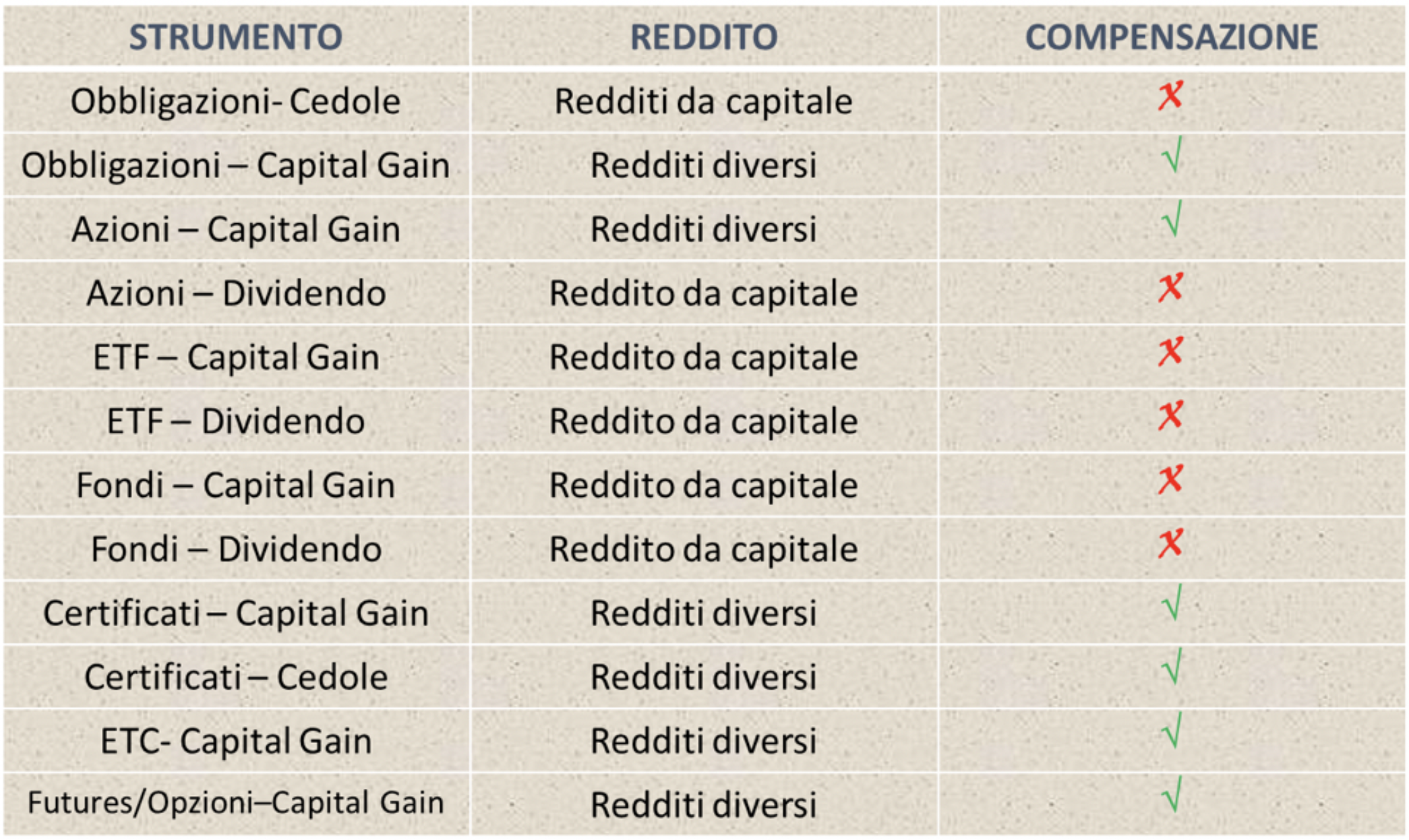The height and width of the screenshot is (840, 1409).
Task: Click the red X for Fondi Capital Gain
Action: (1171, 480)
